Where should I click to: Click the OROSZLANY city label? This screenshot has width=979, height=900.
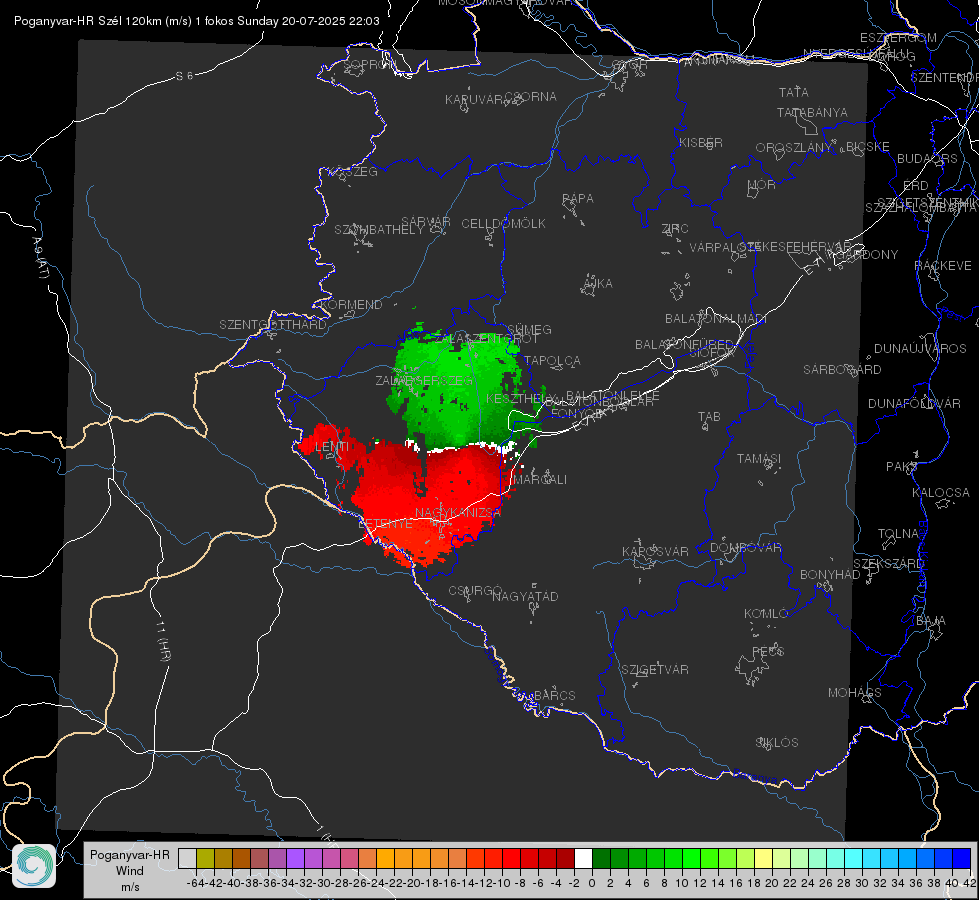pyautogui.click(x=794, y=148)
